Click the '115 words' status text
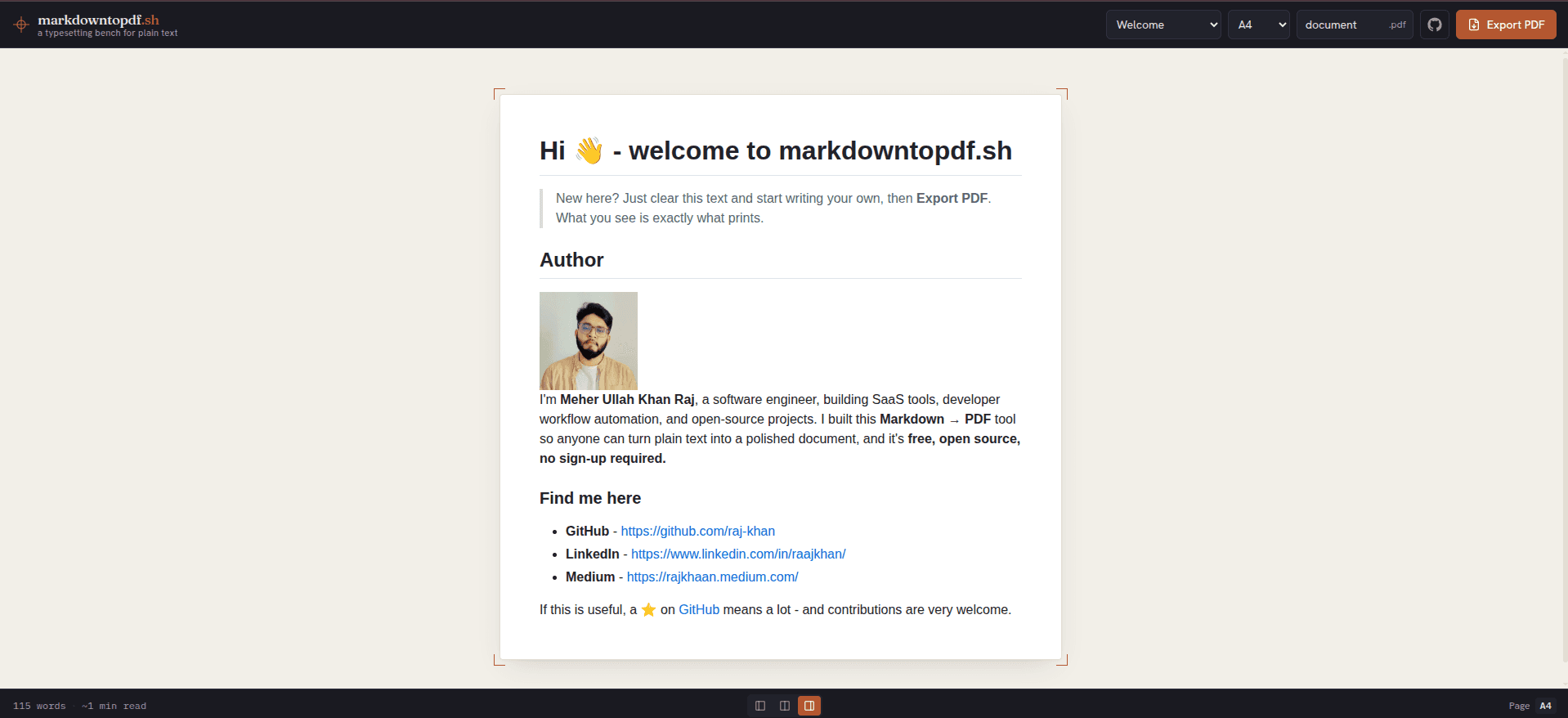The width and height of the screenshot is (1568, 718). (x=39, y=706)
